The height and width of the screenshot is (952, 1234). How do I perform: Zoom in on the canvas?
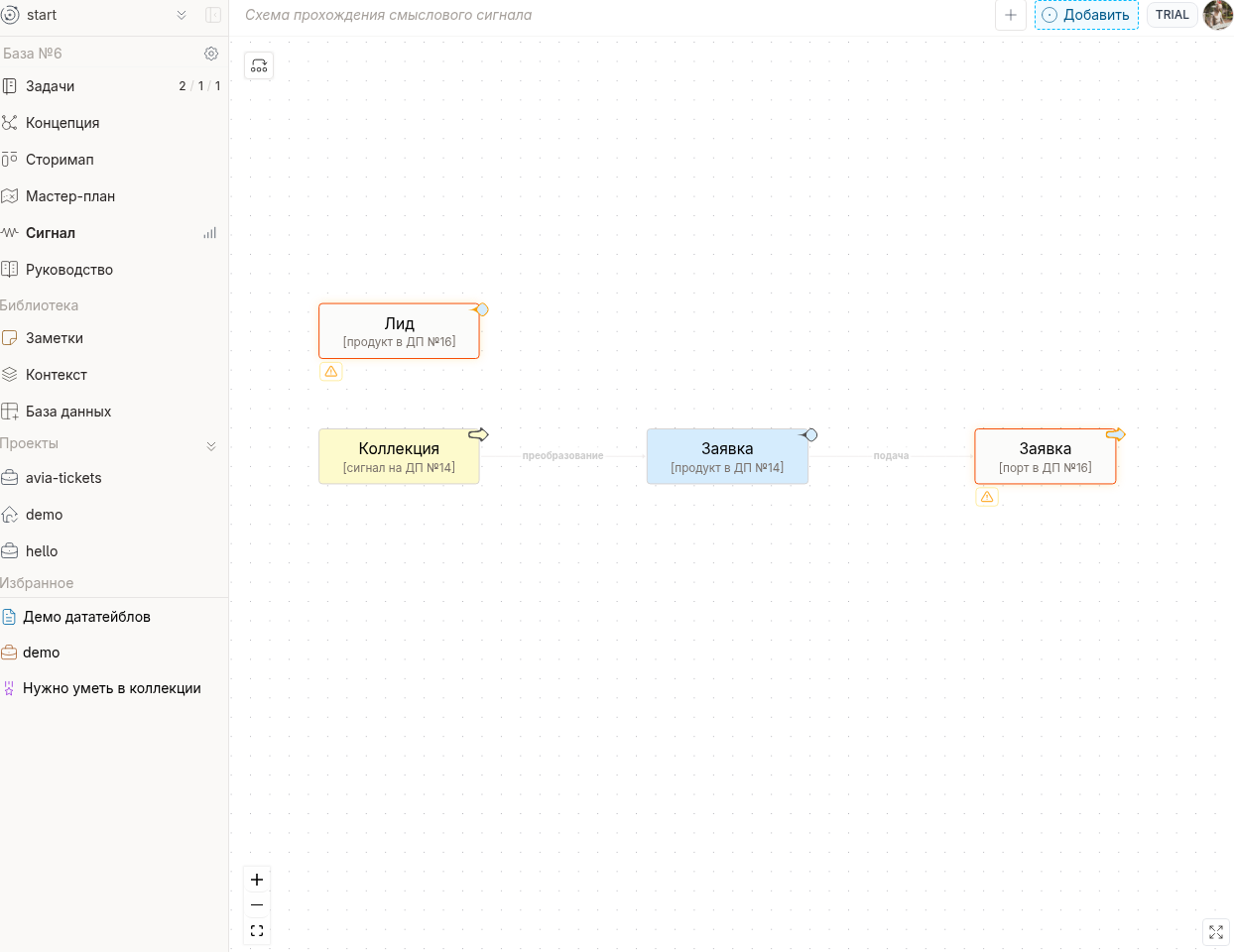pyautogui.click(x=257, y=880)
